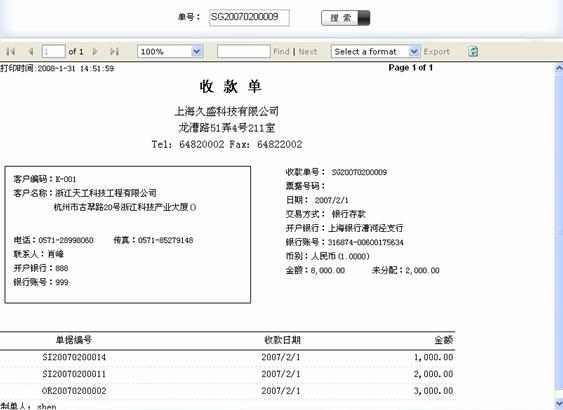Click the Export link
563x410 pixels.
(436, 52)
